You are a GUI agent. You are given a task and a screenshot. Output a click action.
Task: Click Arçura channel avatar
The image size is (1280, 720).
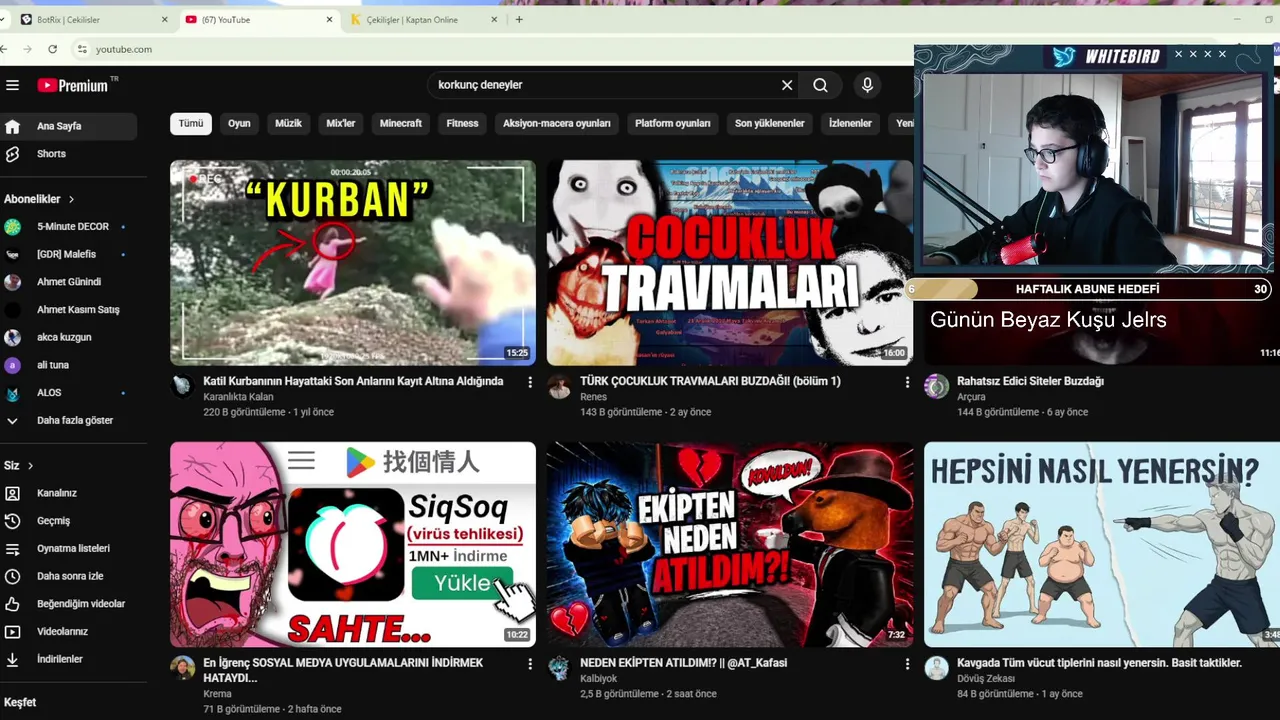(936, 387)
